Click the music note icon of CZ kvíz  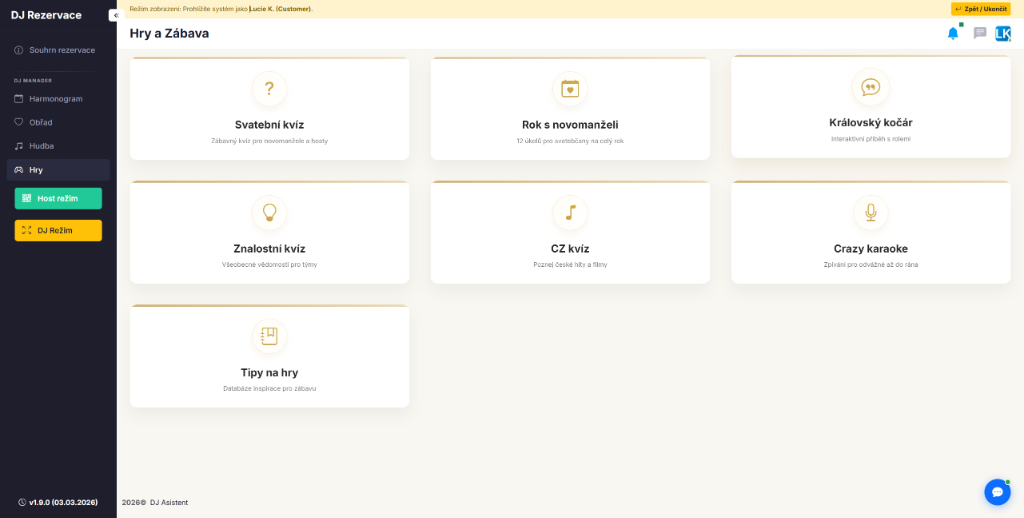point(570,212)
